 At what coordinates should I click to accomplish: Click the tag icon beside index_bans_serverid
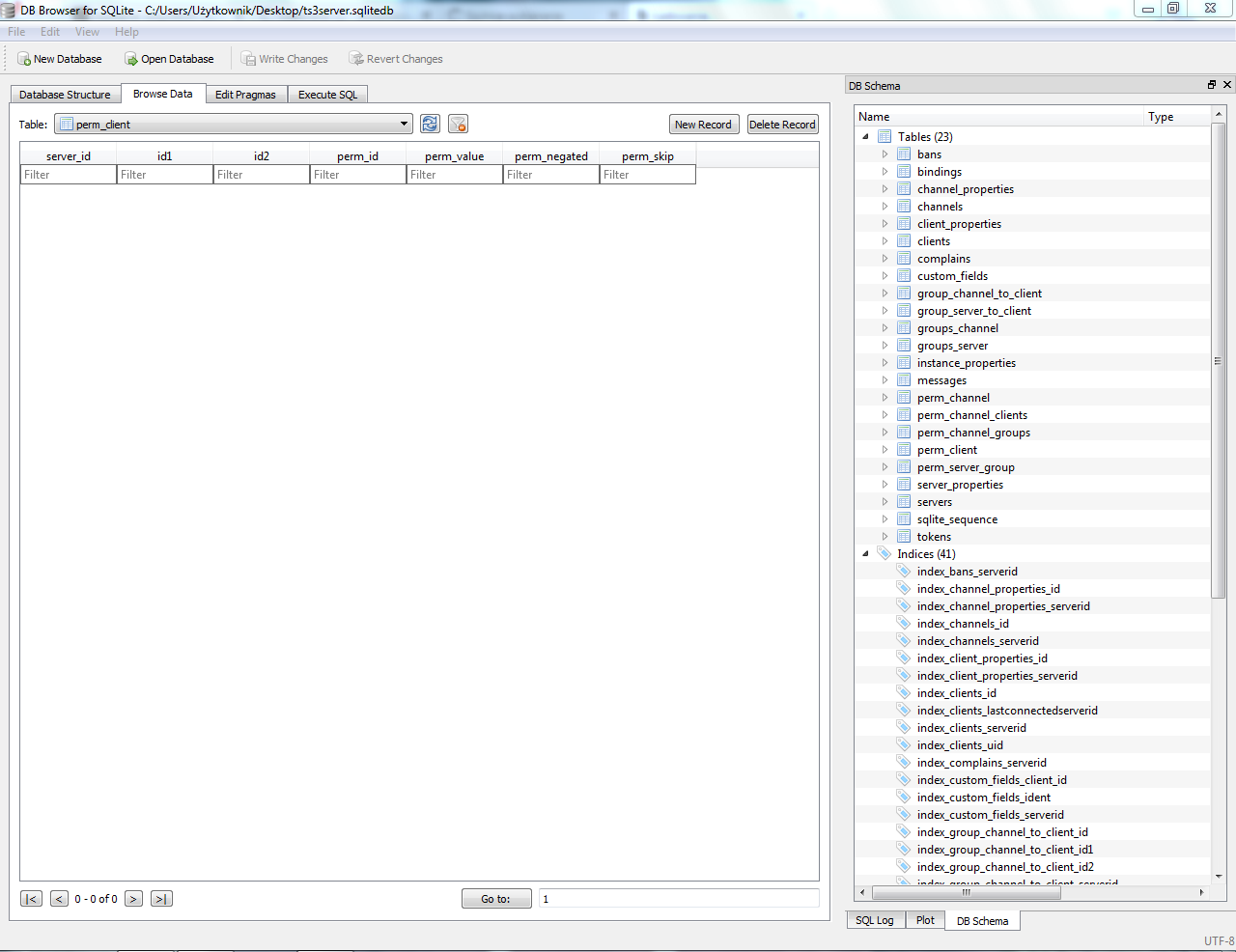coord(904,571)
